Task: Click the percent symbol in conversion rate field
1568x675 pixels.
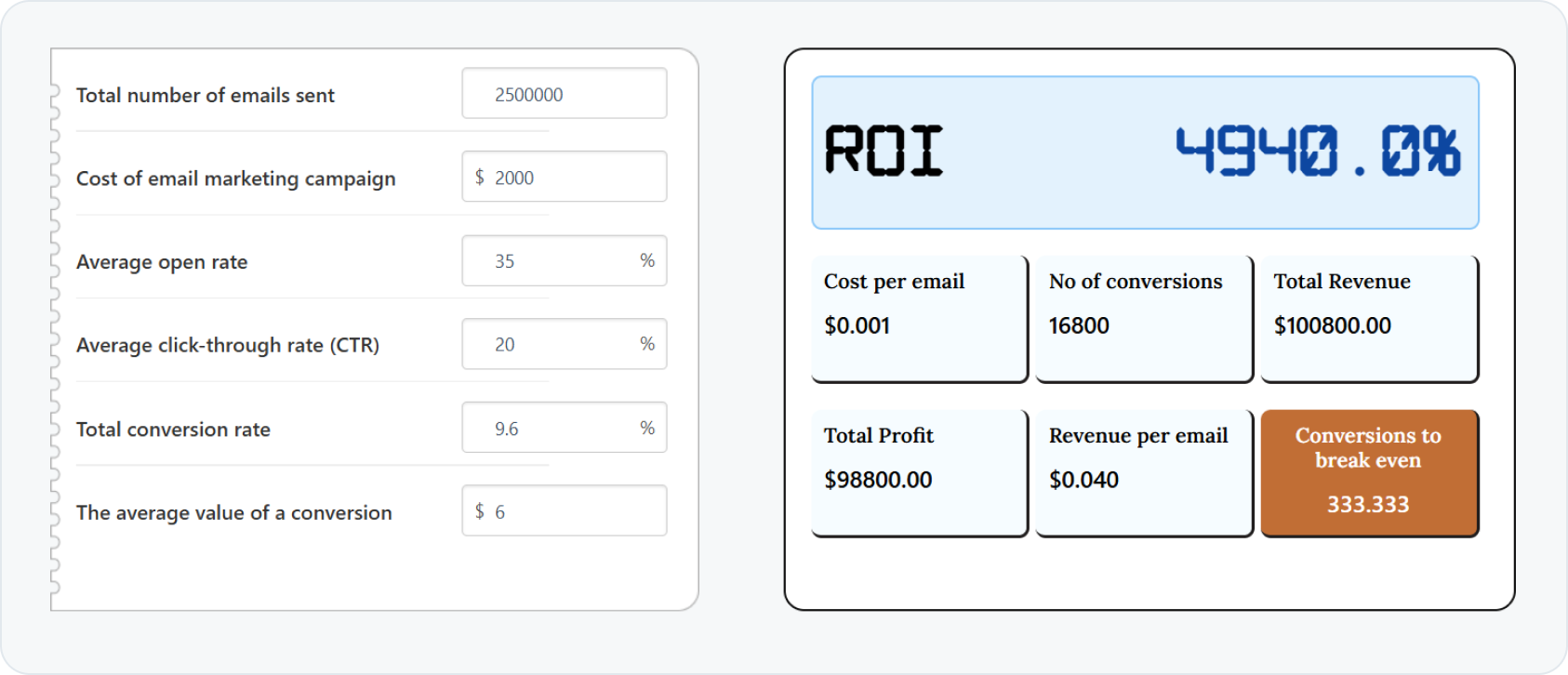Action: (x=647, y=429)
